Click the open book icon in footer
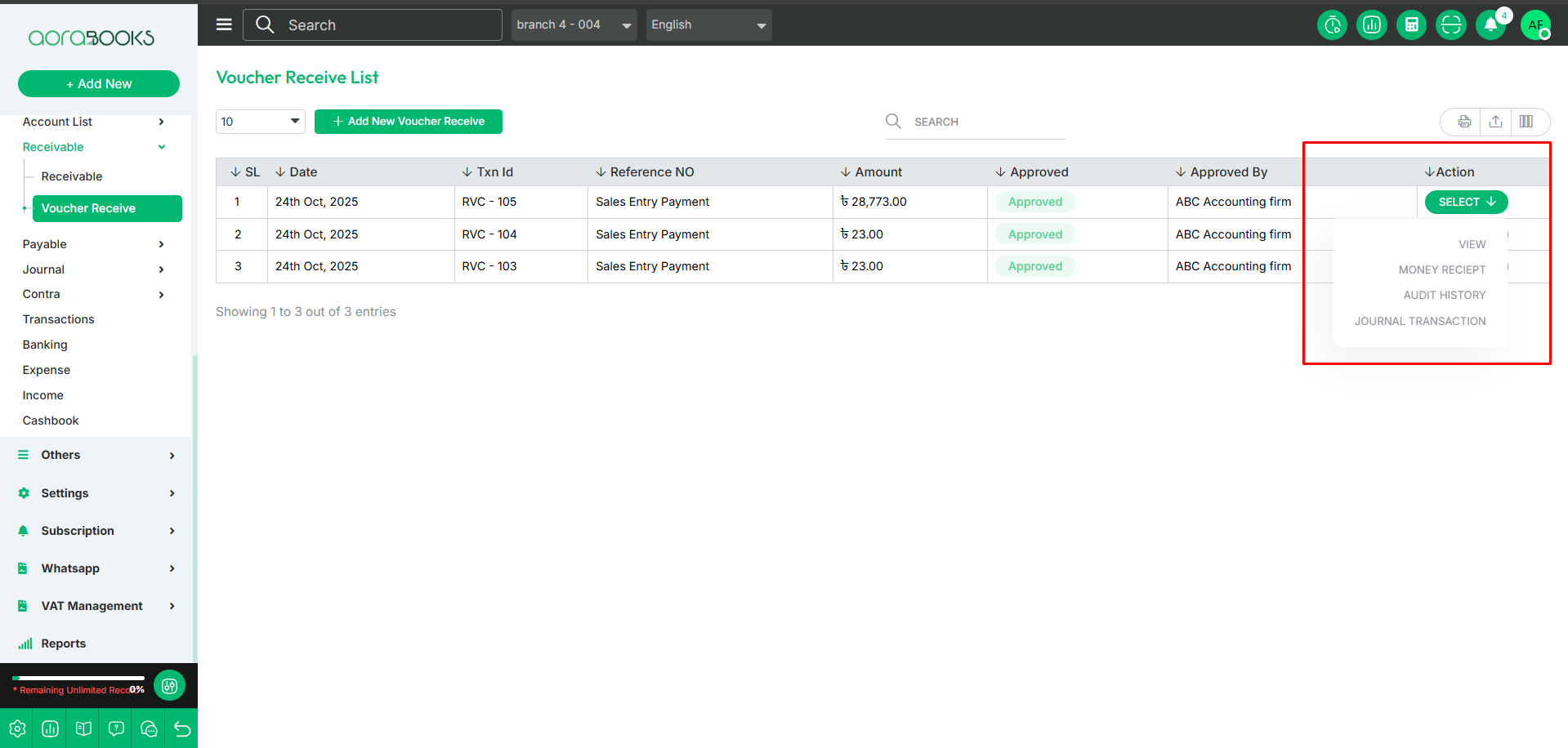Viewport: 1568px width, 748px height. point(83,728)
